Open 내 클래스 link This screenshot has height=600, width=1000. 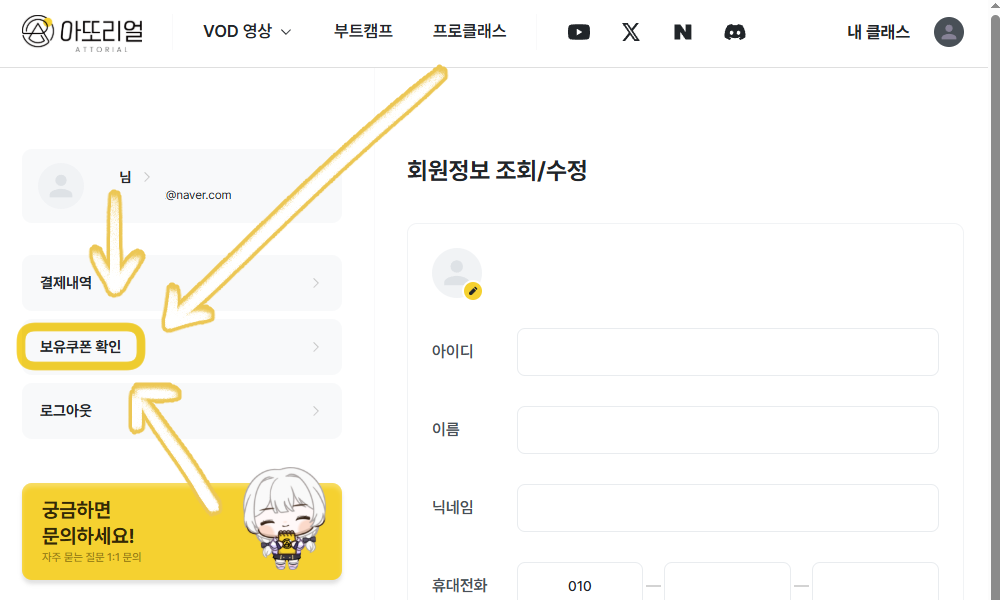[x=878, y=32]
